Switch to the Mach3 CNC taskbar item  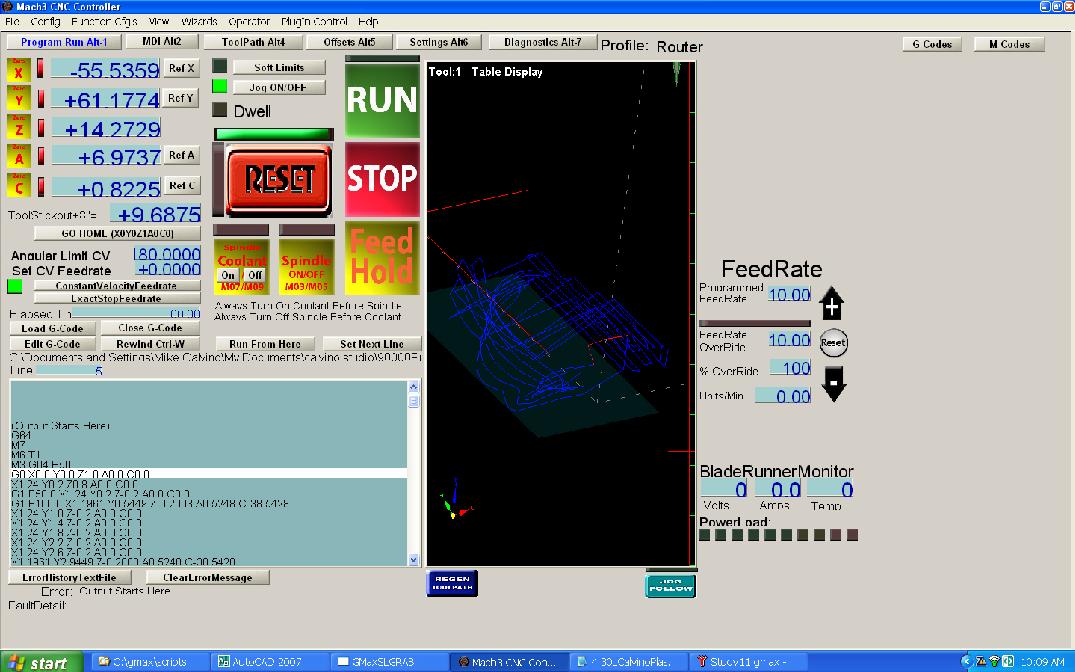[509, 662]
